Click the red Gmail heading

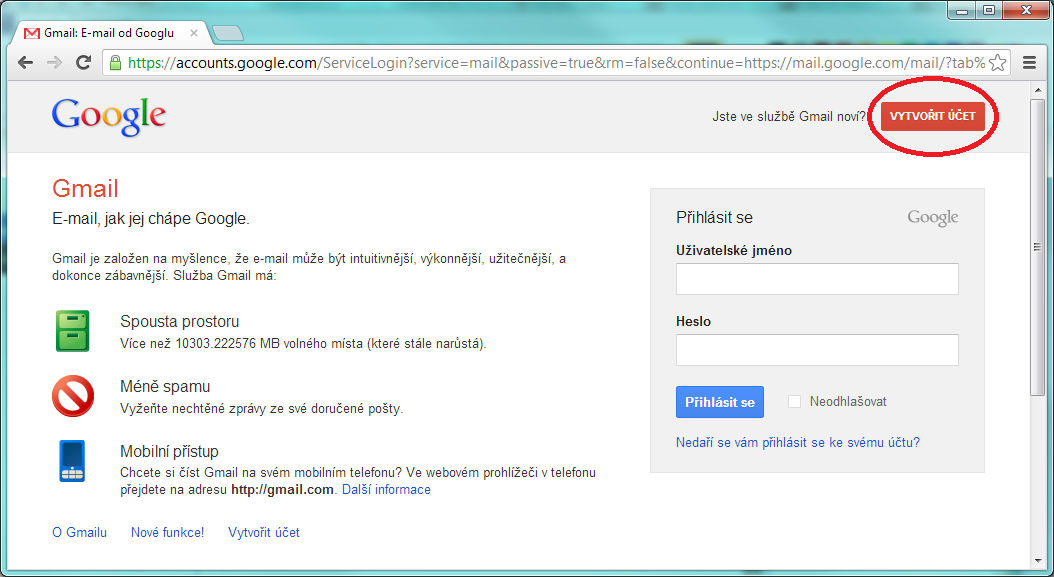[x=85, y=189]
